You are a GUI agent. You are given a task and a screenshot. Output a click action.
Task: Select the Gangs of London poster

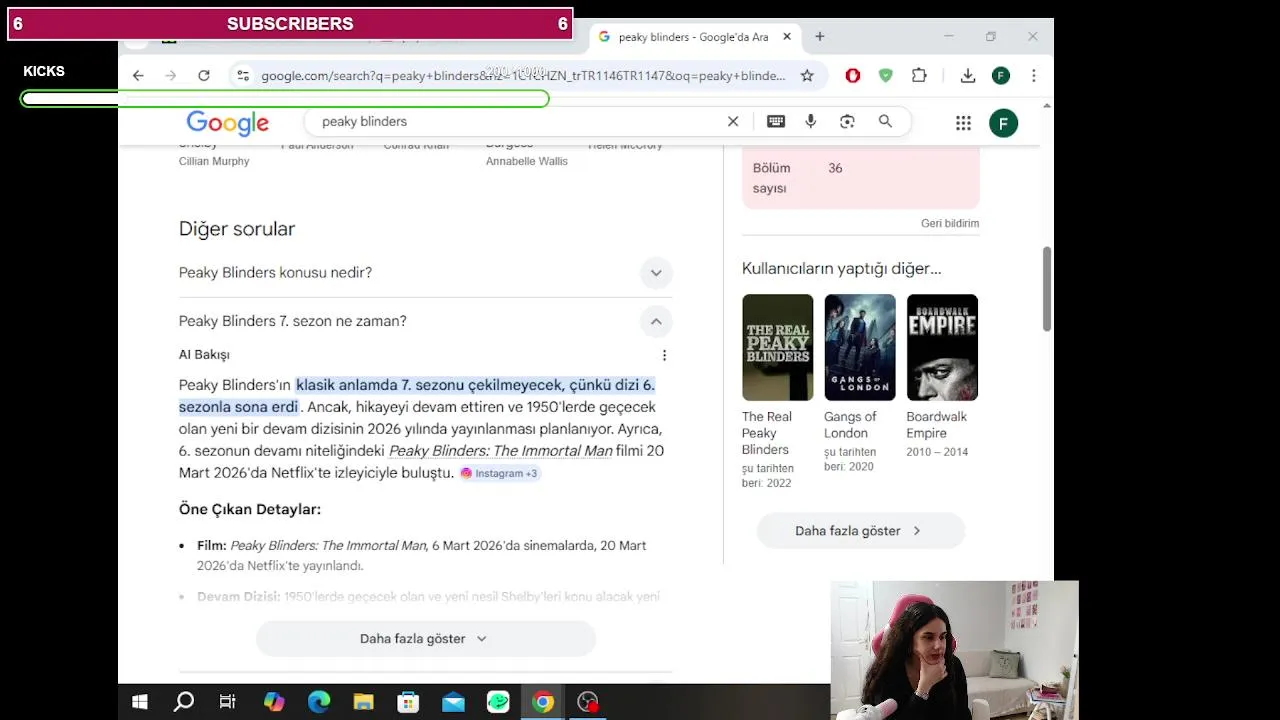(860, 347)
